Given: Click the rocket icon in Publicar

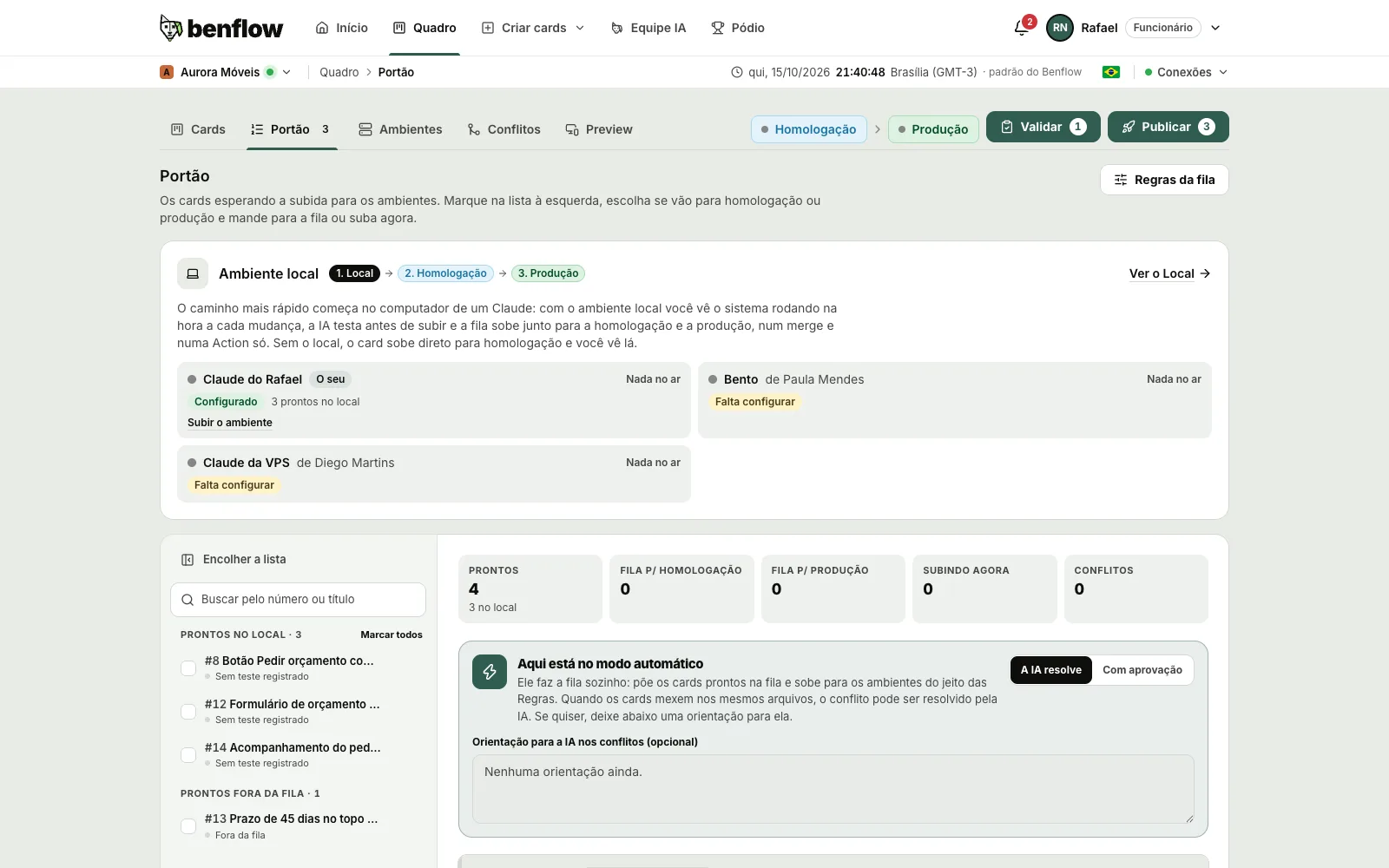Looking at the screenshot, I should tap(1129, 127).
